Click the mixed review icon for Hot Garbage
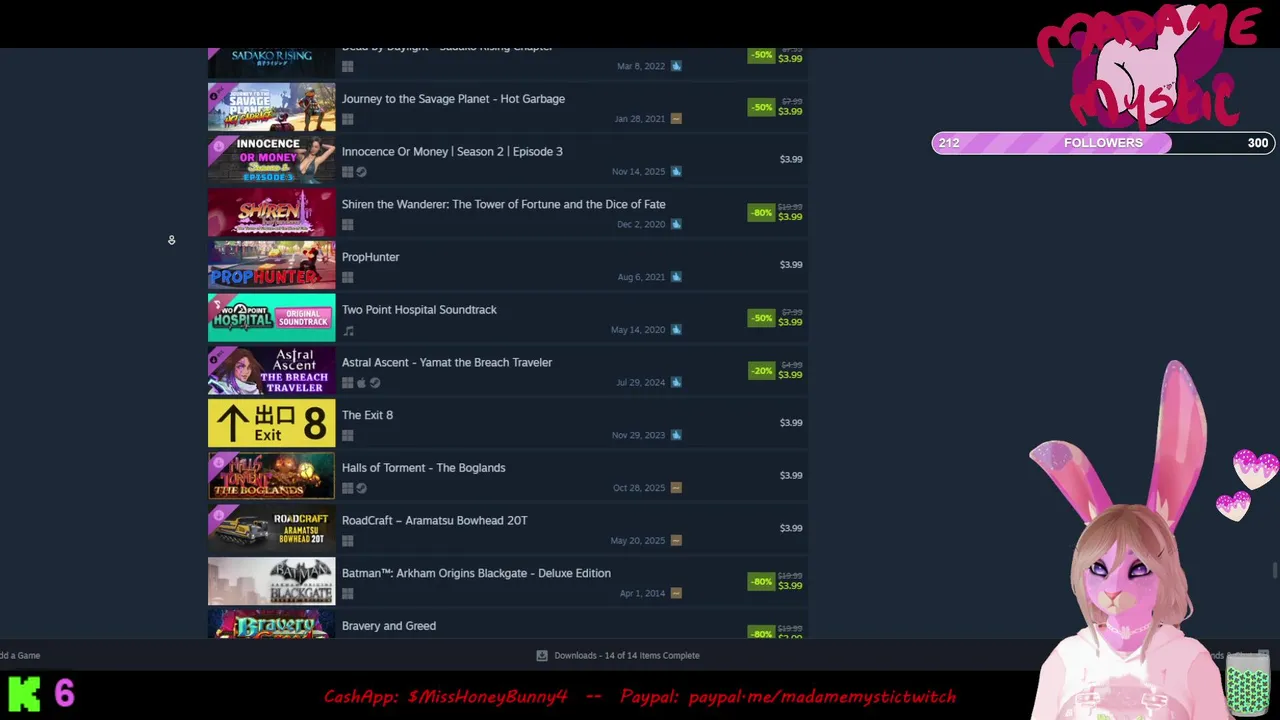The height and width of the screenshot is (720, 1280). (676, 119)
